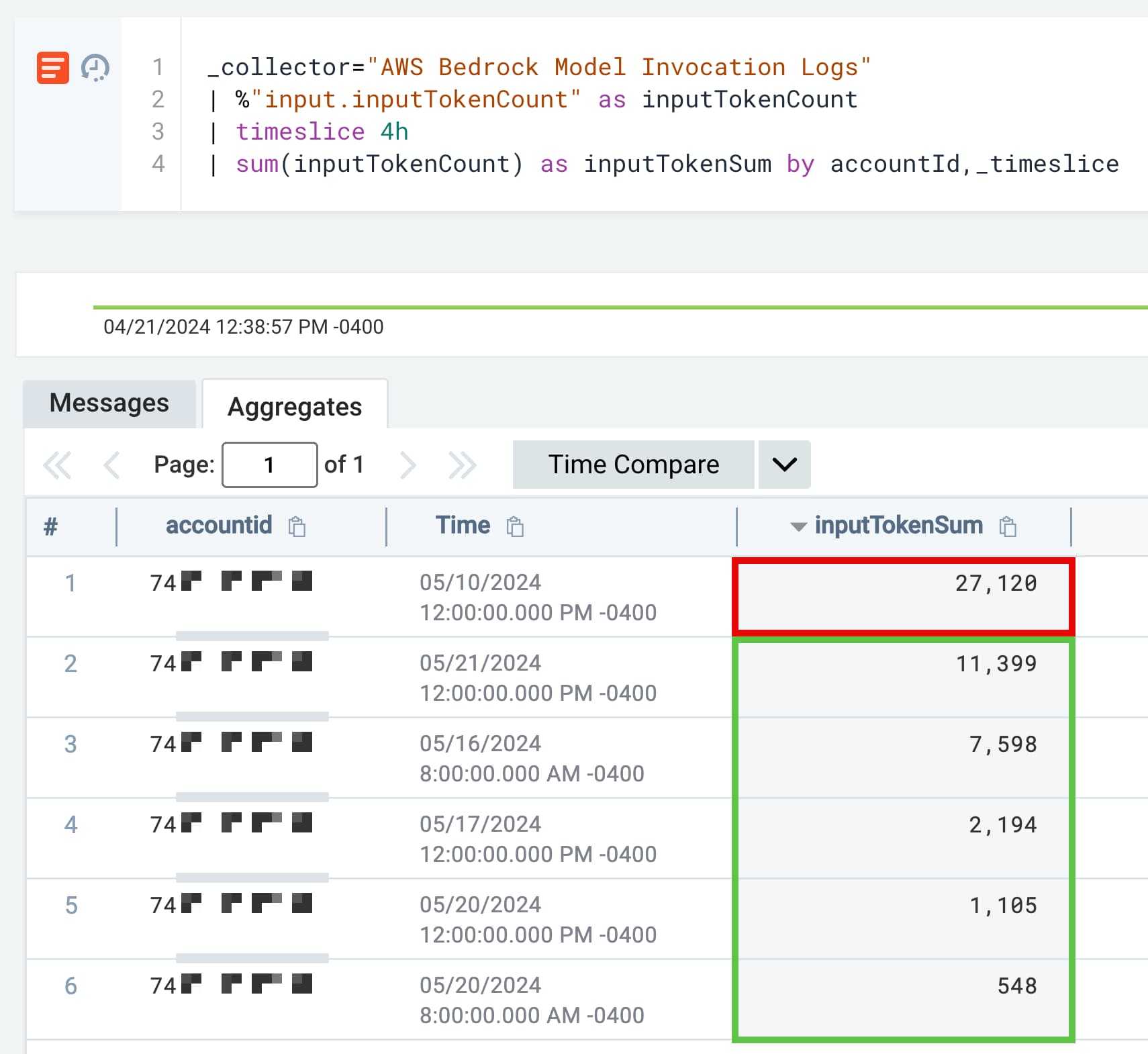Sort results by the accountid column header
1148x1054 pixels.
219,526
